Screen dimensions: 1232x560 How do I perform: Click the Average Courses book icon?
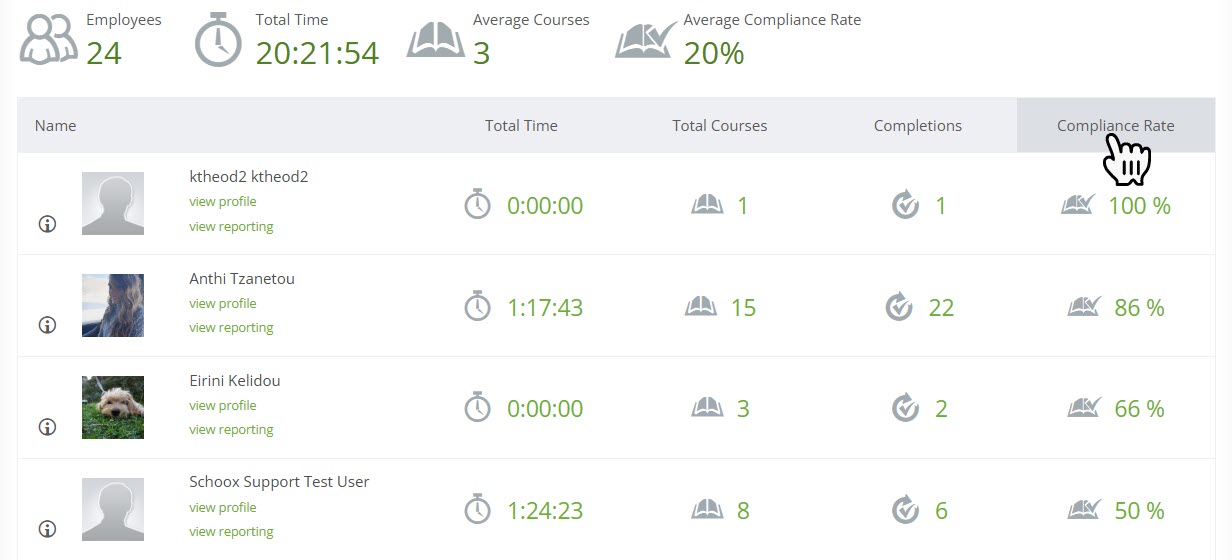pos(435,41)
